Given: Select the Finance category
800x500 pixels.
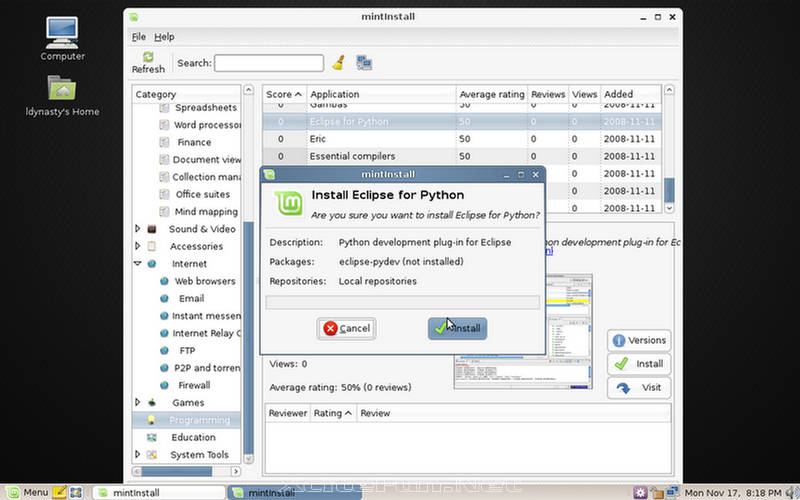Looking at the screenshot, I should [x=194, y=142].
